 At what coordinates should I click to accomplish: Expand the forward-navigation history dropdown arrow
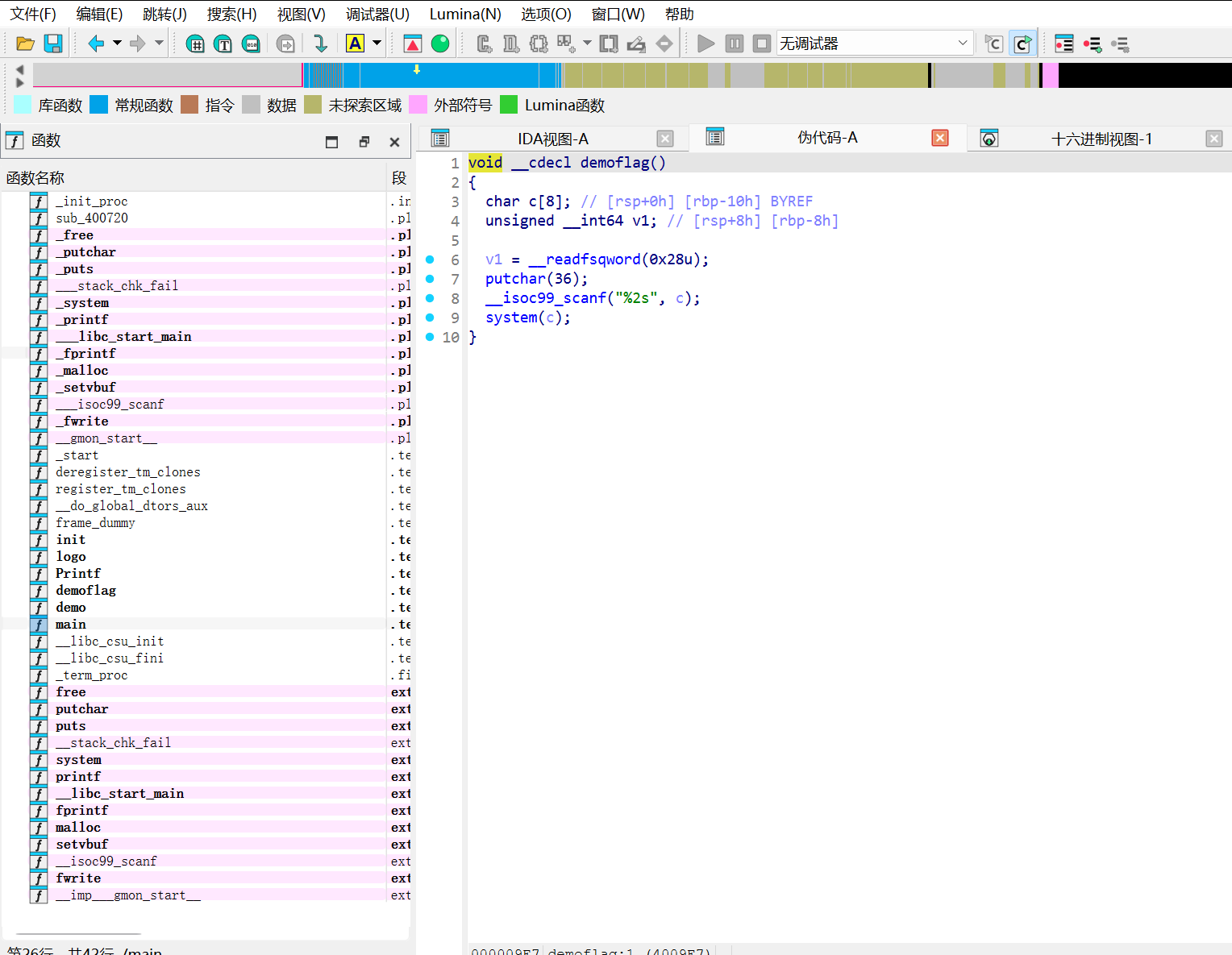[159, 44]
